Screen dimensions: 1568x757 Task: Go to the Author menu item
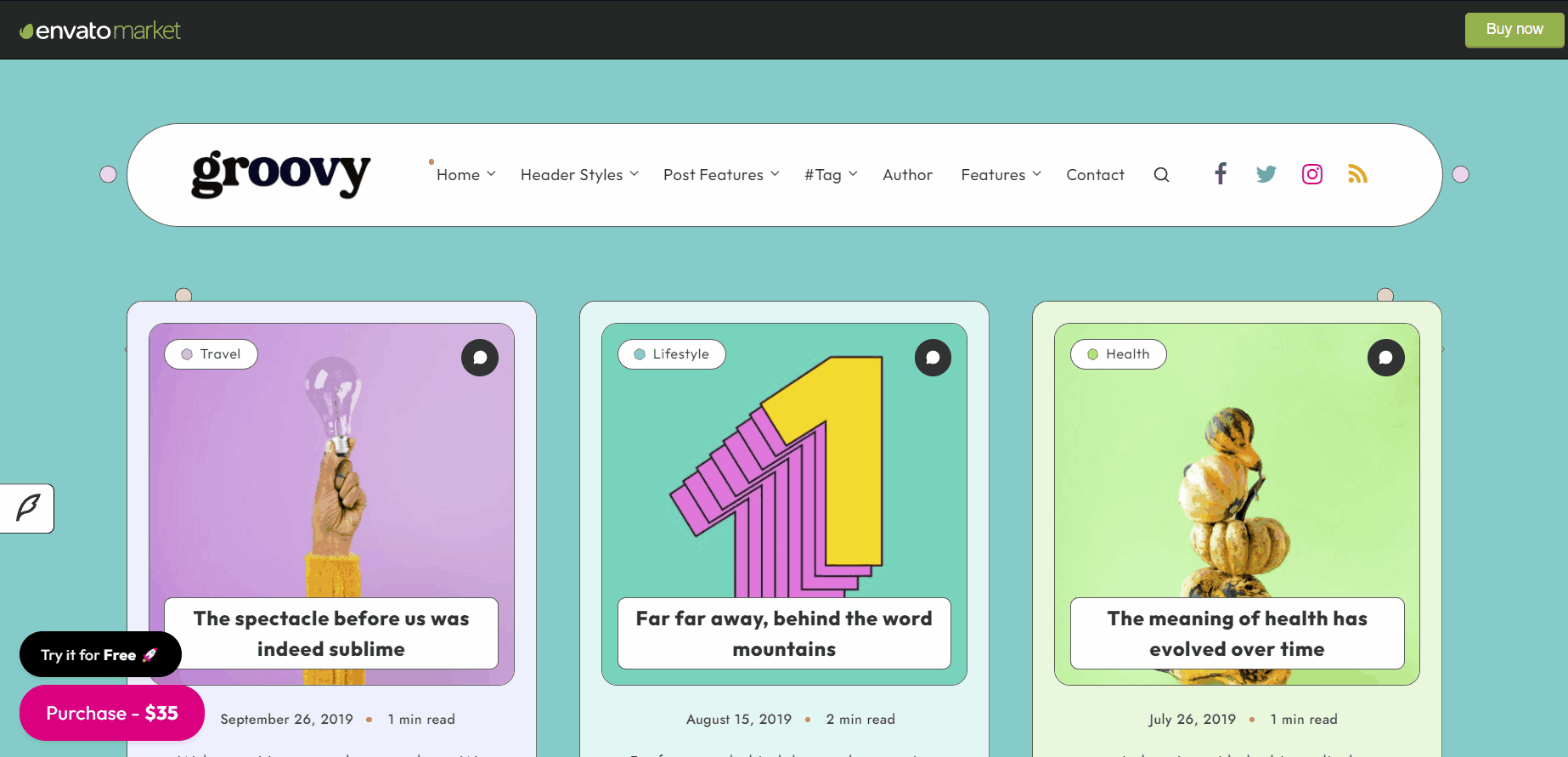(907, 175)
